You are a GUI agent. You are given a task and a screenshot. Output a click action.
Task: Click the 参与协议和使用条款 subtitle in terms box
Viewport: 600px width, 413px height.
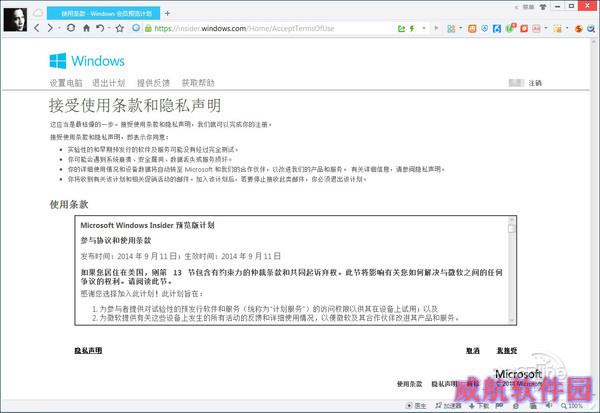coord(116,240)
